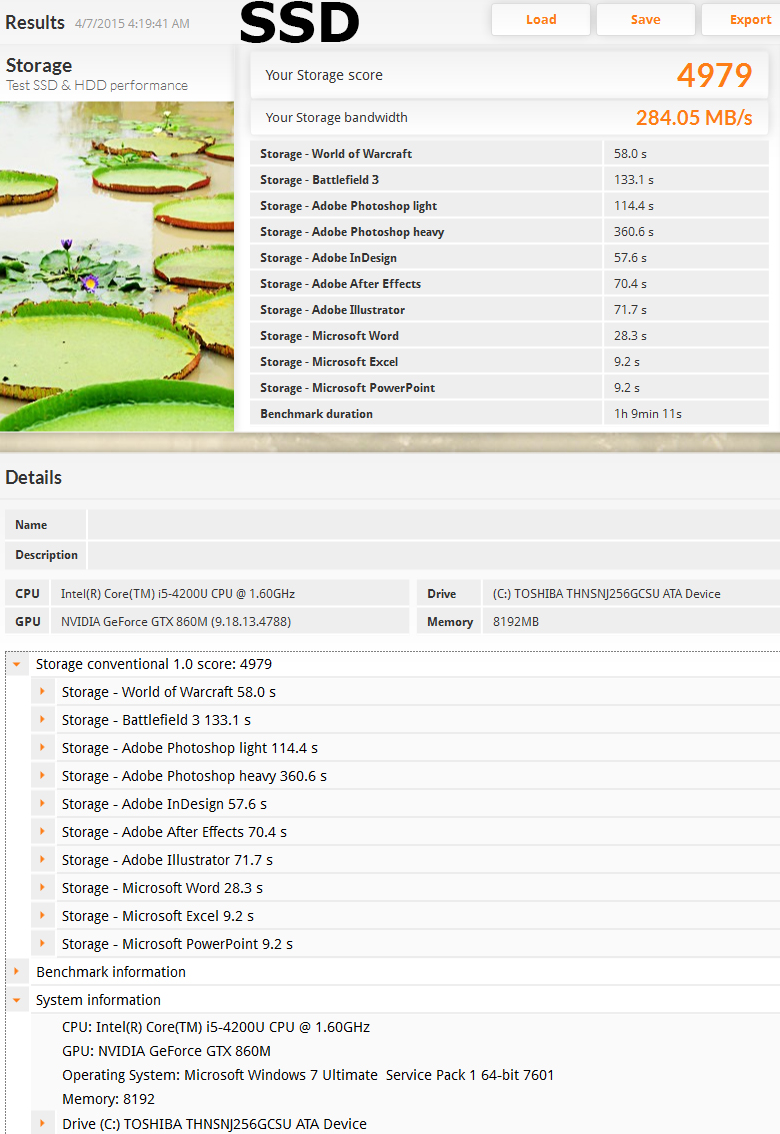Expand Storage - World of Warcraft details
Image resolution: width=780 pixels, height=1134 pixels.
[x=42, y=692]
